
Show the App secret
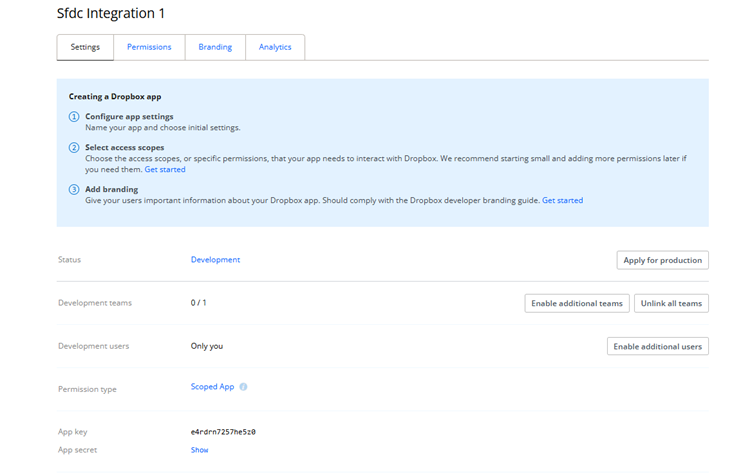(200, 450)
